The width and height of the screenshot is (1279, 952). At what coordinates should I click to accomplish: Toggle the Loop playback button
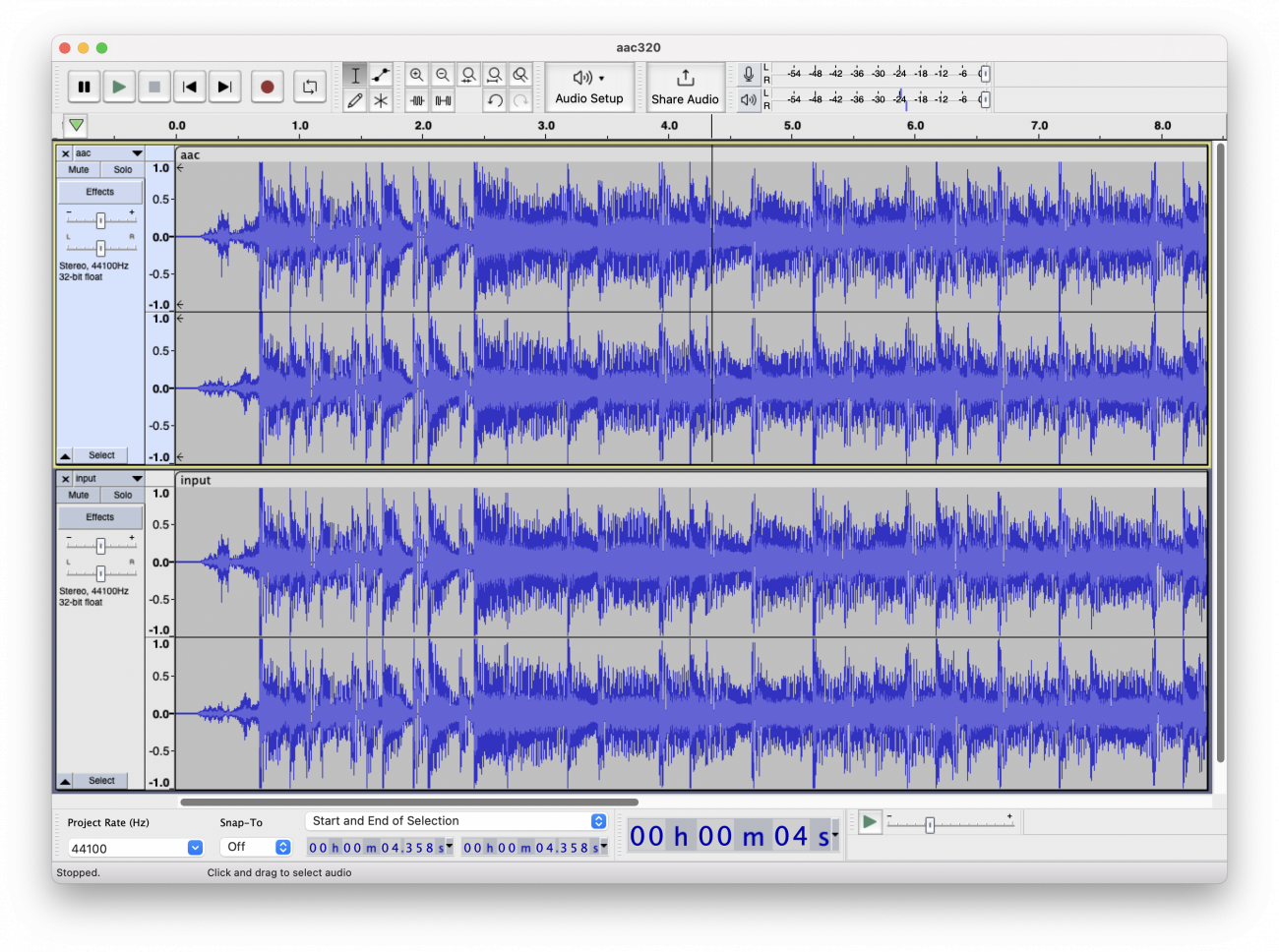pos(310,87)
